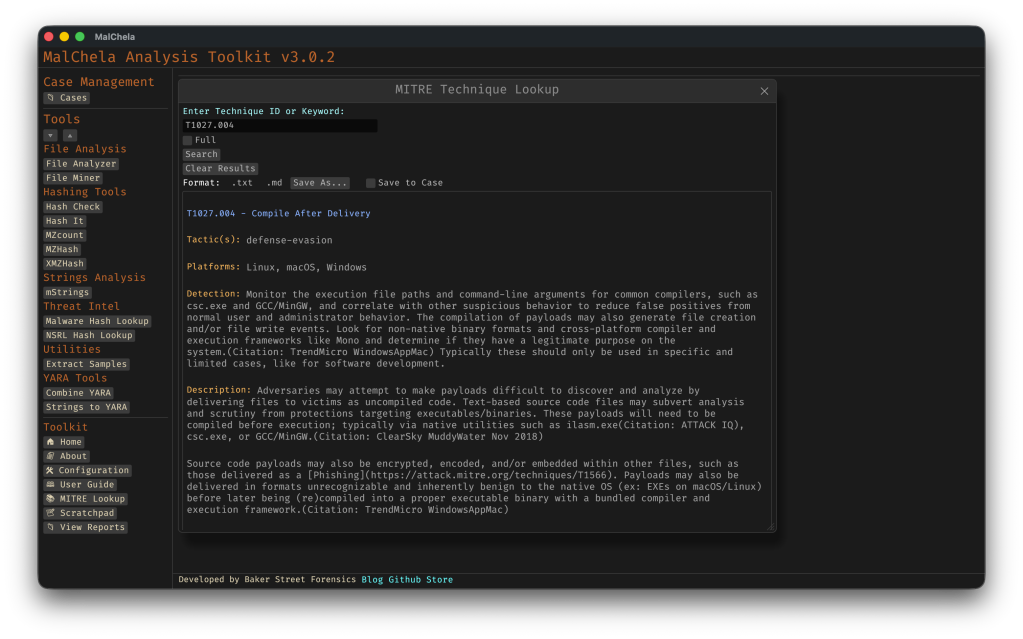Go to Home in Toolkit

(64, 442)
